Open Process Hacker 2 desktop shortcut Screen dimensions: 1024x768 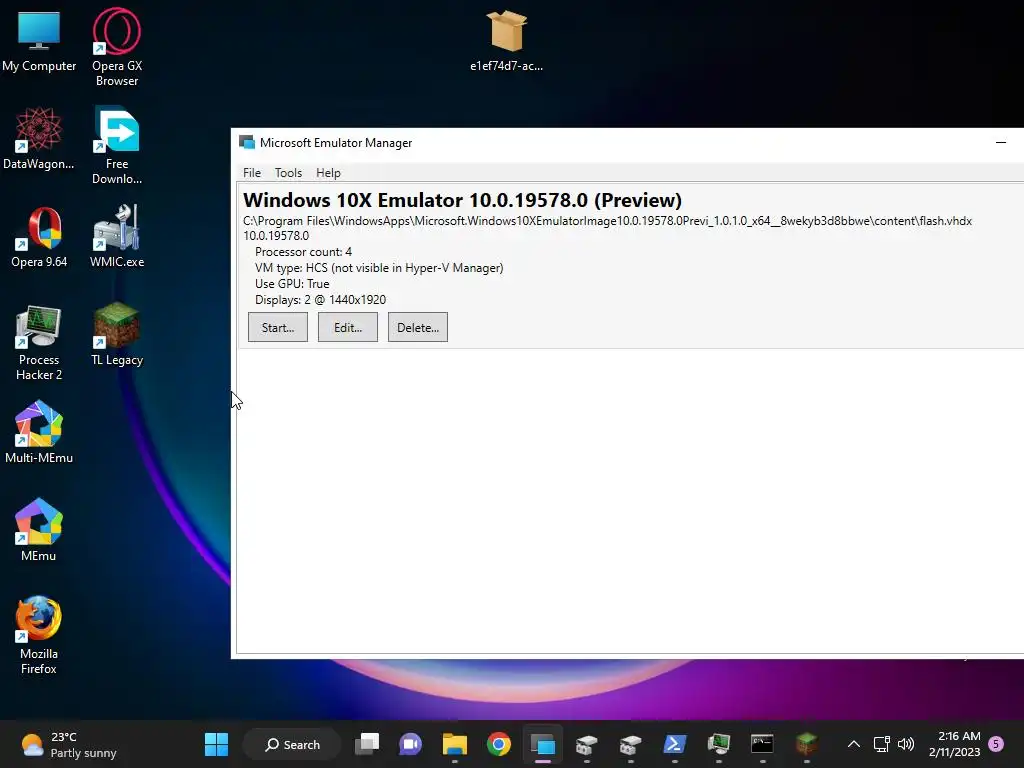(x=39, y=342)
